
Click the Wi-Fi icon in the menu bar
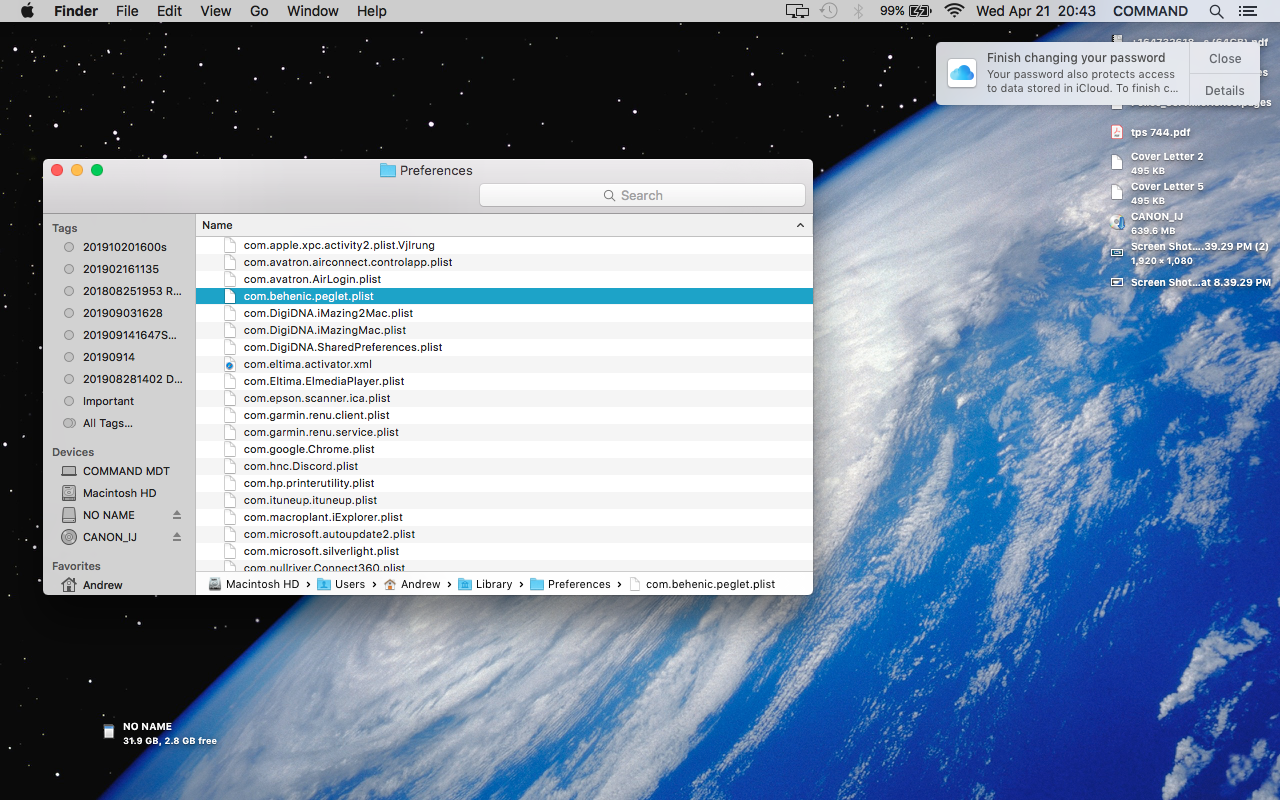click(x=954, y=11)
